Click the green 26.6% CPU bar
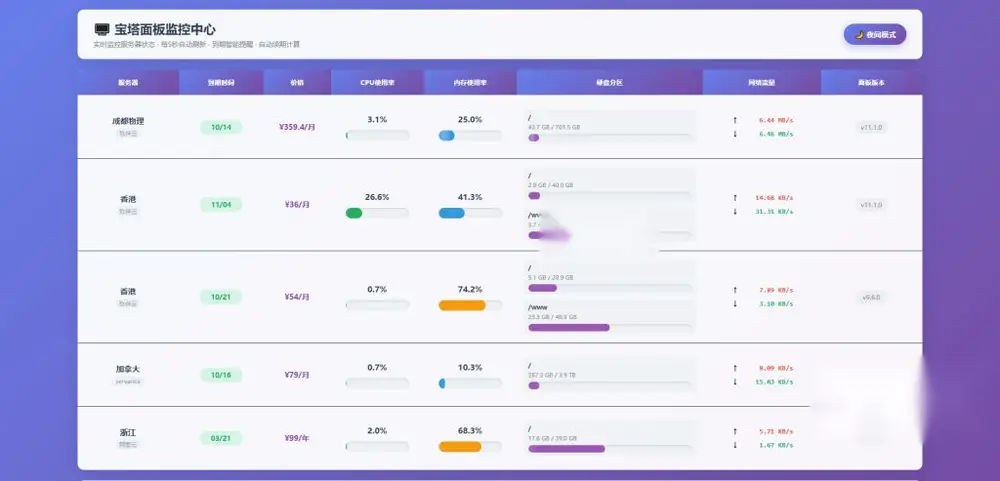1000x481 pixels. pyautogui.click(x=354, y=213)
